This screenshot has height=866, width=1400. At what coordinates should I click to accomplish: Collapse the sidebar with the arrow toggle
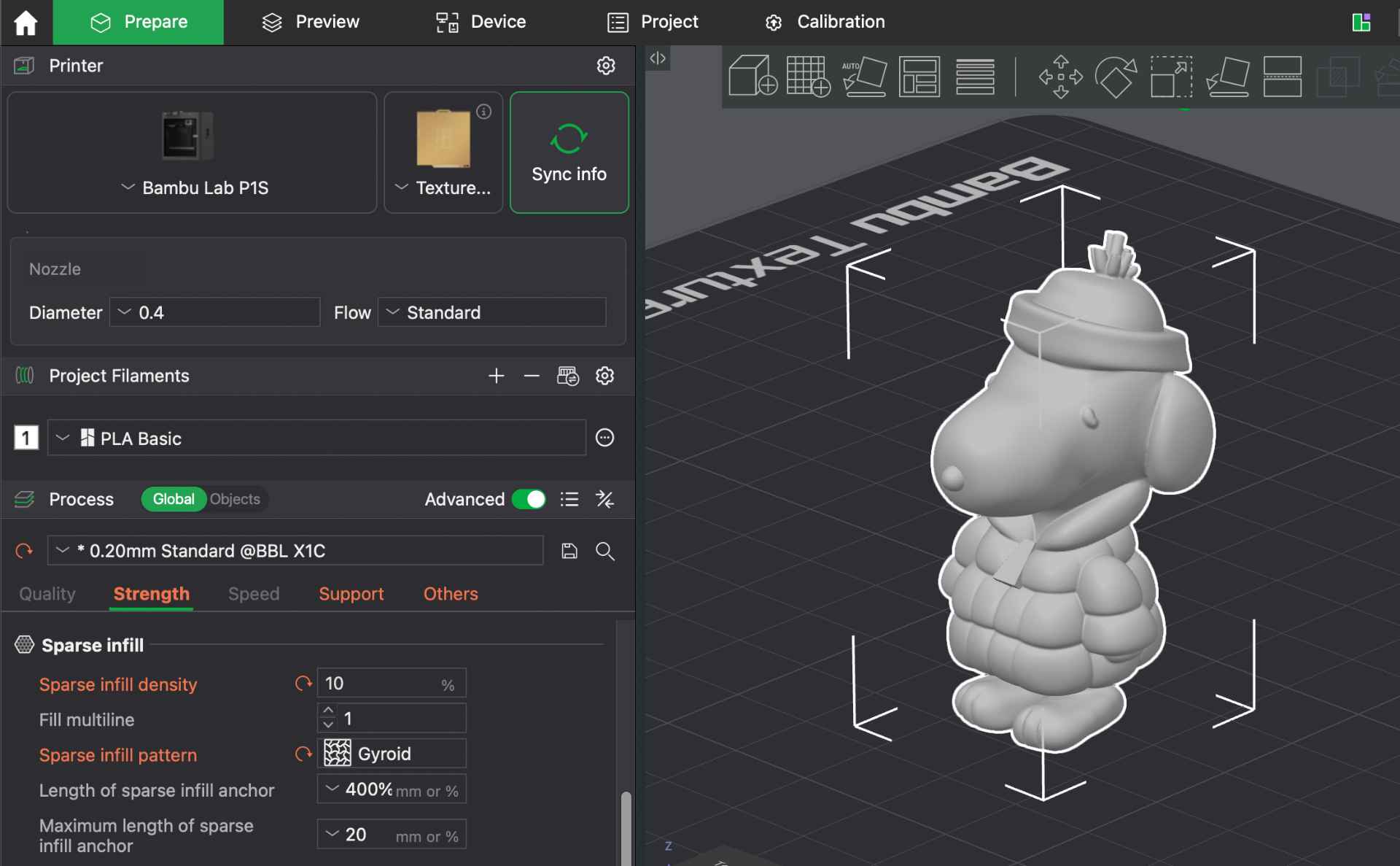coord(658,58)
